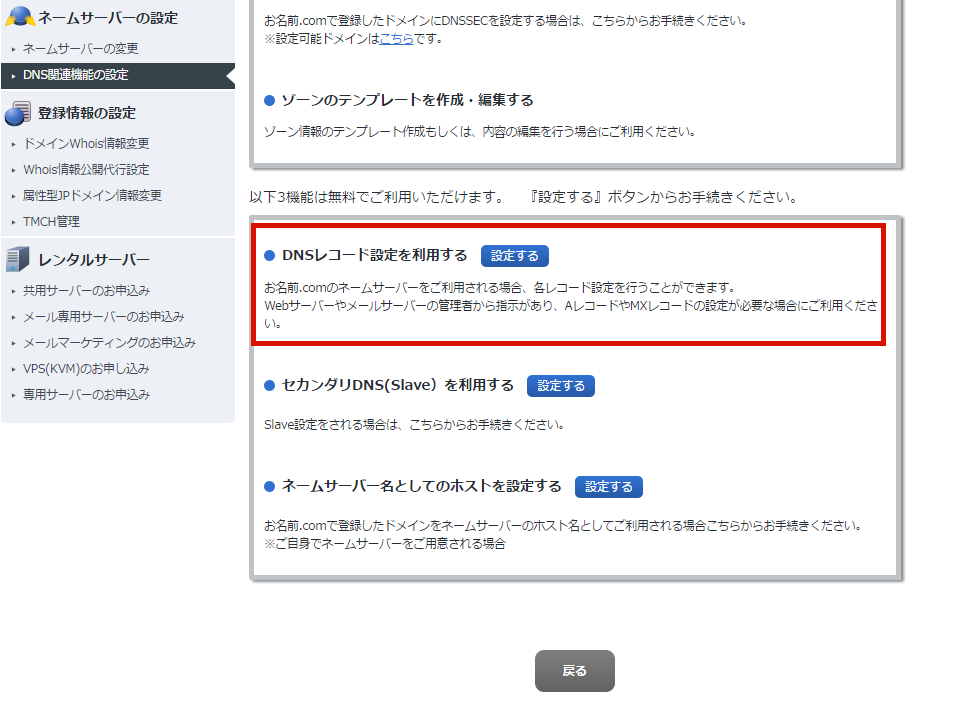The image size is (956, 724).
Task: Click the 以下3機能は無料でご利用いただけます text
Action: pos(377,197)
